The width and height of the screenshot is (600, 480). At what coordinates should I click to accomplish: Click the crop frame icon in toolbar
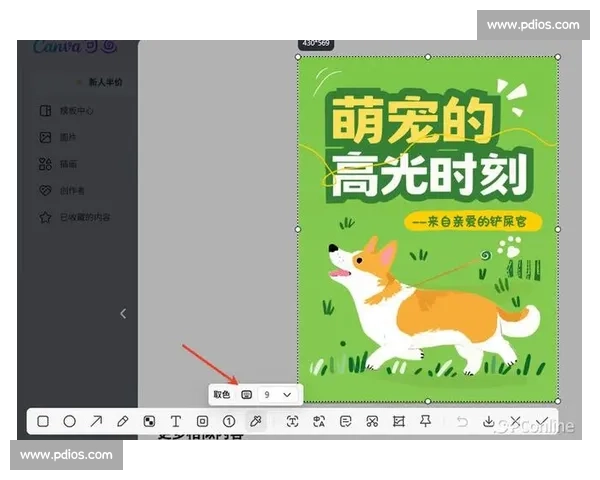pos(399,421)
